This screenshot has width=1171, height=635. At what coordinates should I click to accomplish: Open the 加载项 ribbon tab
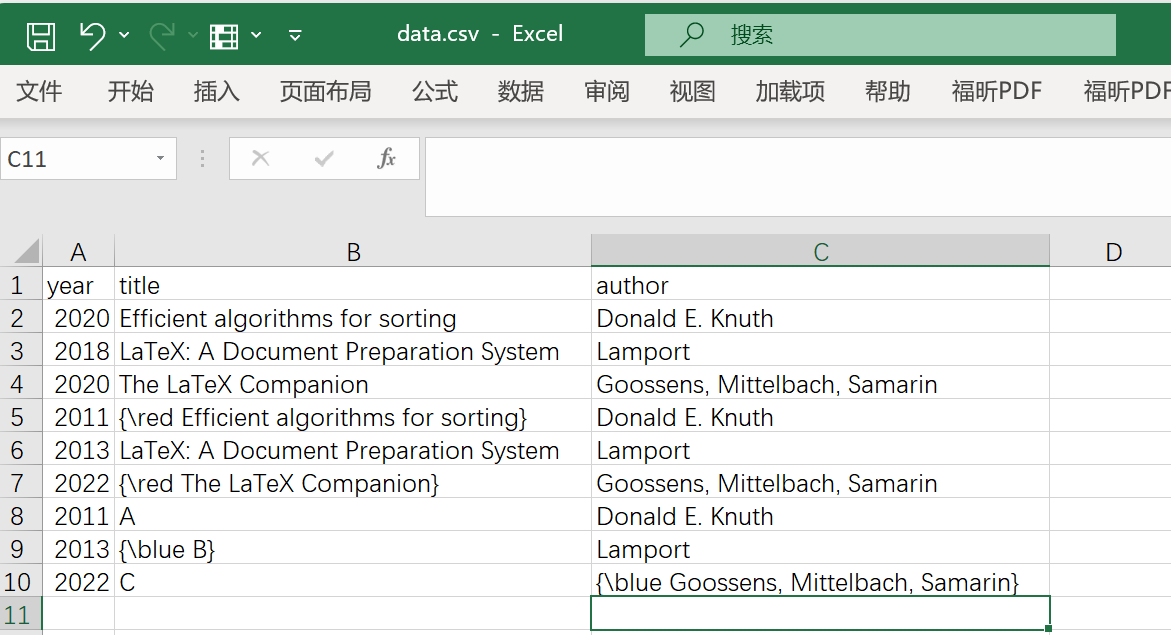point(790,91)
